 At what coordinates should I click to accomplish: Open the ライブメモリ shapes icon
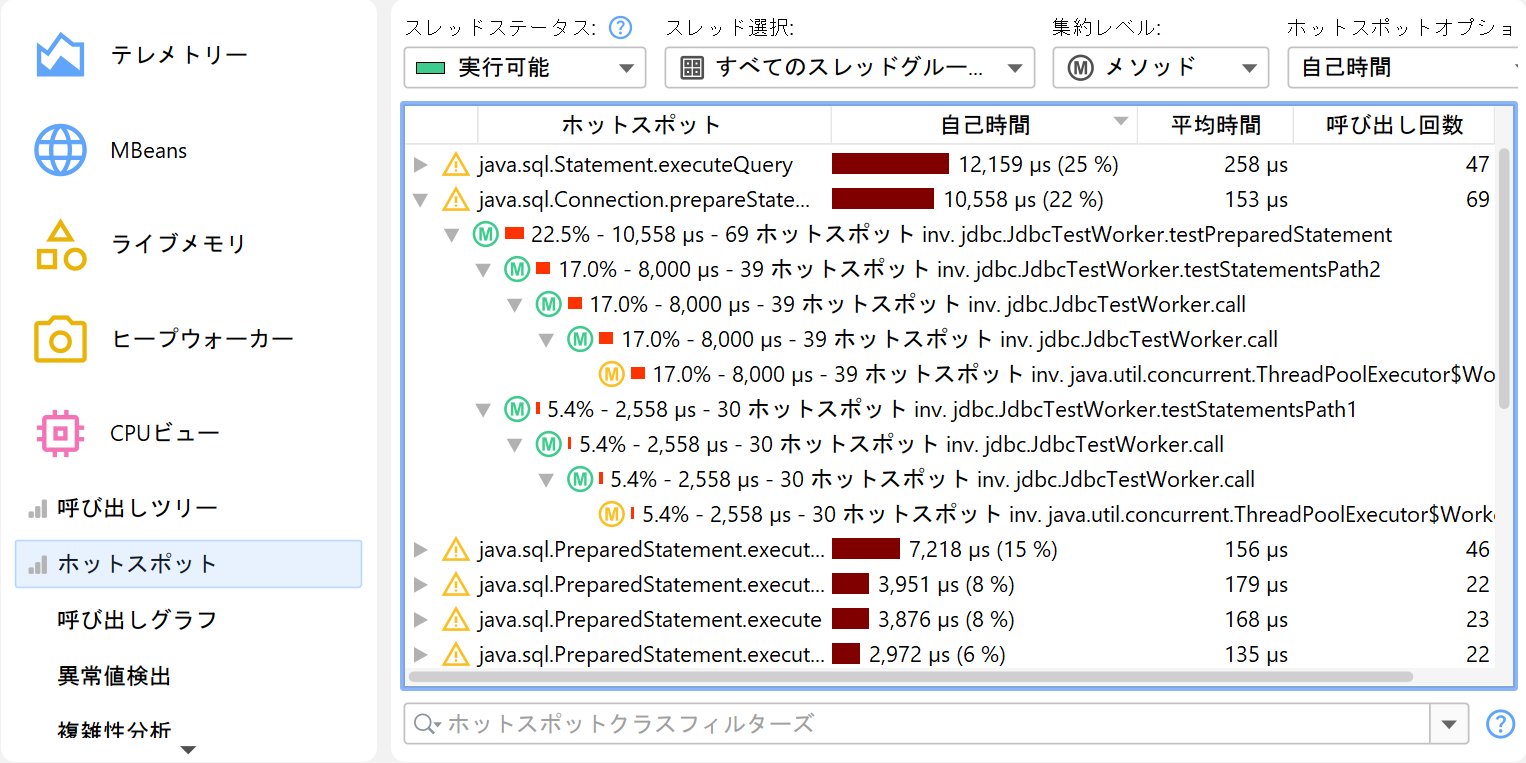[60, 245]
